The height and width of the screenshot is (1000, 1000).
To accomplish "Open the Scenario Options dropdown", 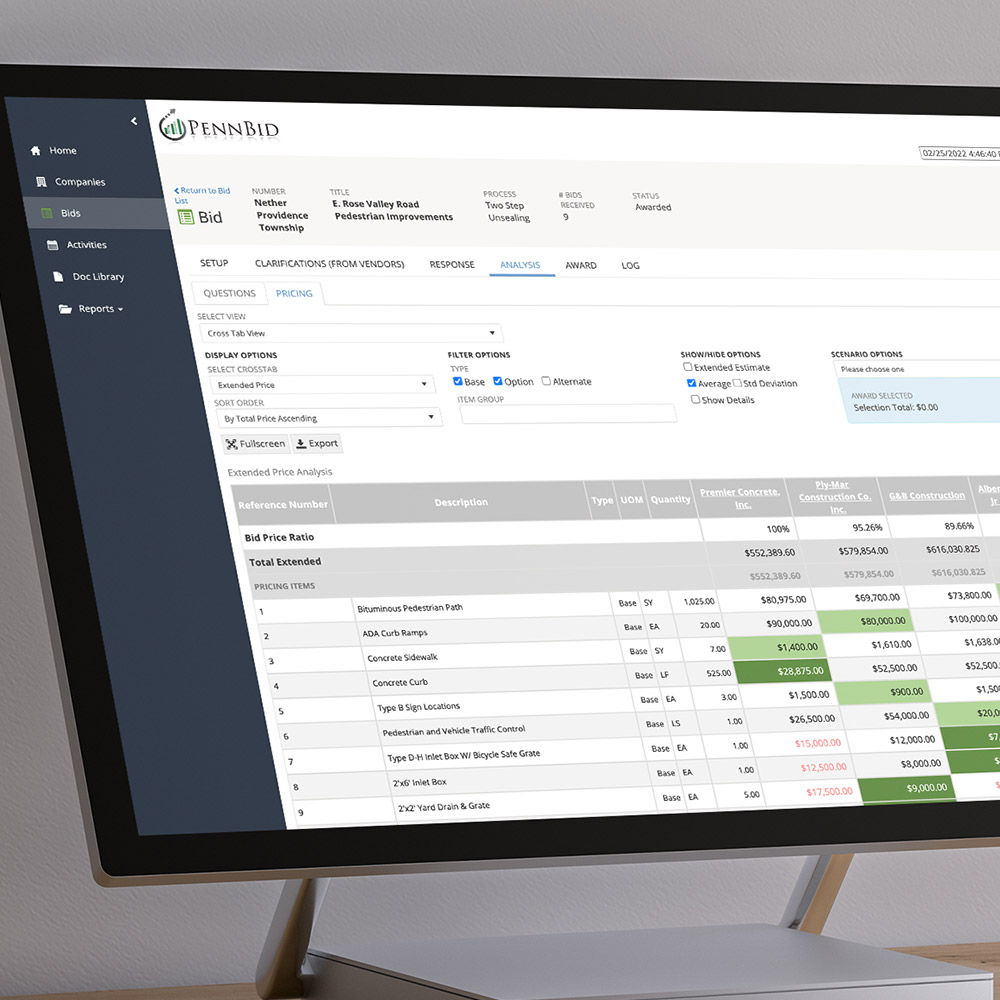I will [x=917, y=369].
